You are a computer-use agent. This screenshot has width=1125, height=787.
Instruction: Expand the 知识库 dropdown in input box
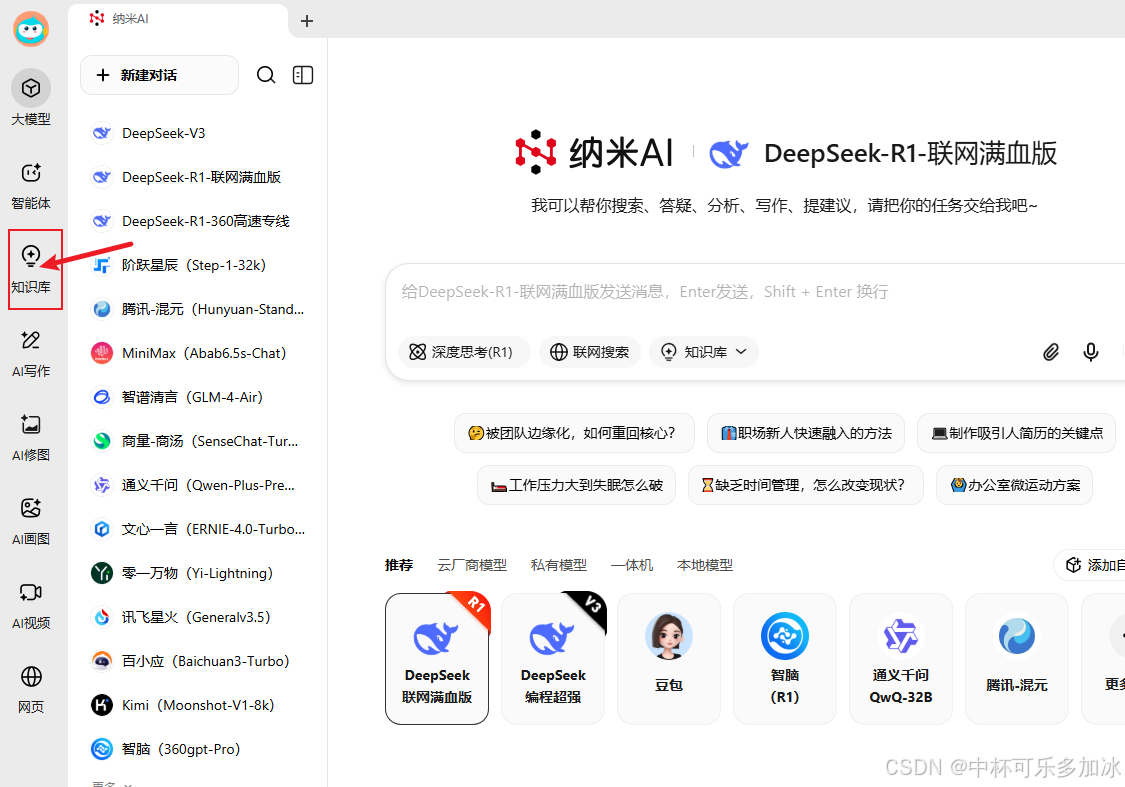pyautogui.click(x=704, y=352)
